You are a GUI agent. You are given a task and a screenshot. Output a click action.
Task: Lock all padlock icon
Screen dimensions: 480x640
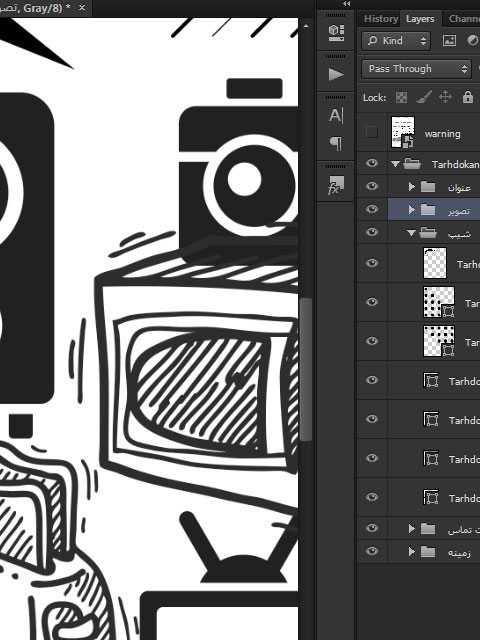pos(468,97)
